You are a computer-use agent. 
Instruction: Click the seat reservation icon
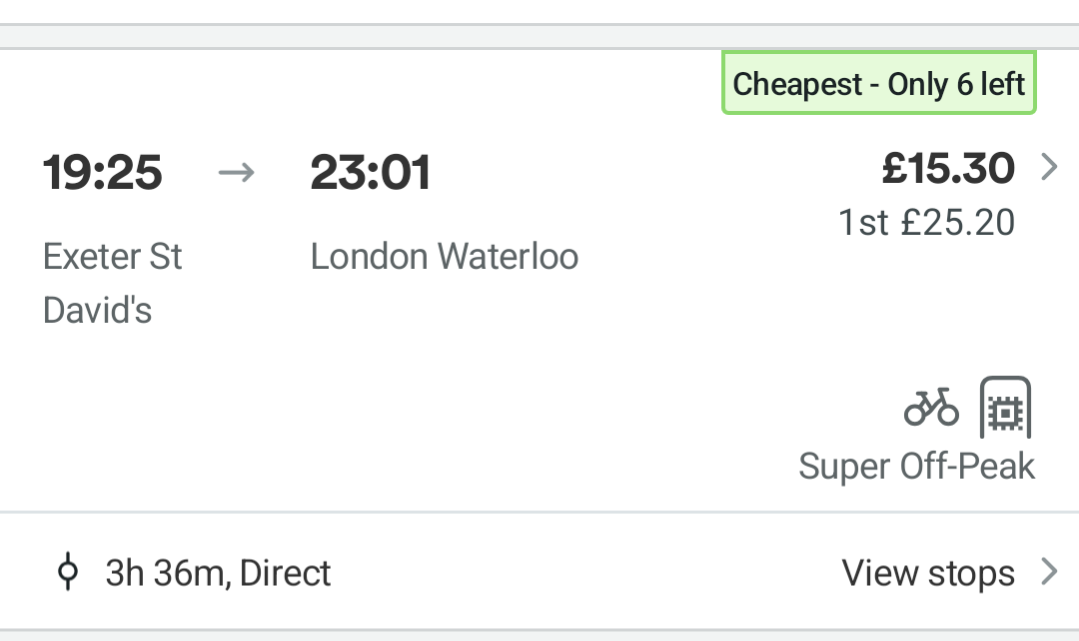(1005, 407)
